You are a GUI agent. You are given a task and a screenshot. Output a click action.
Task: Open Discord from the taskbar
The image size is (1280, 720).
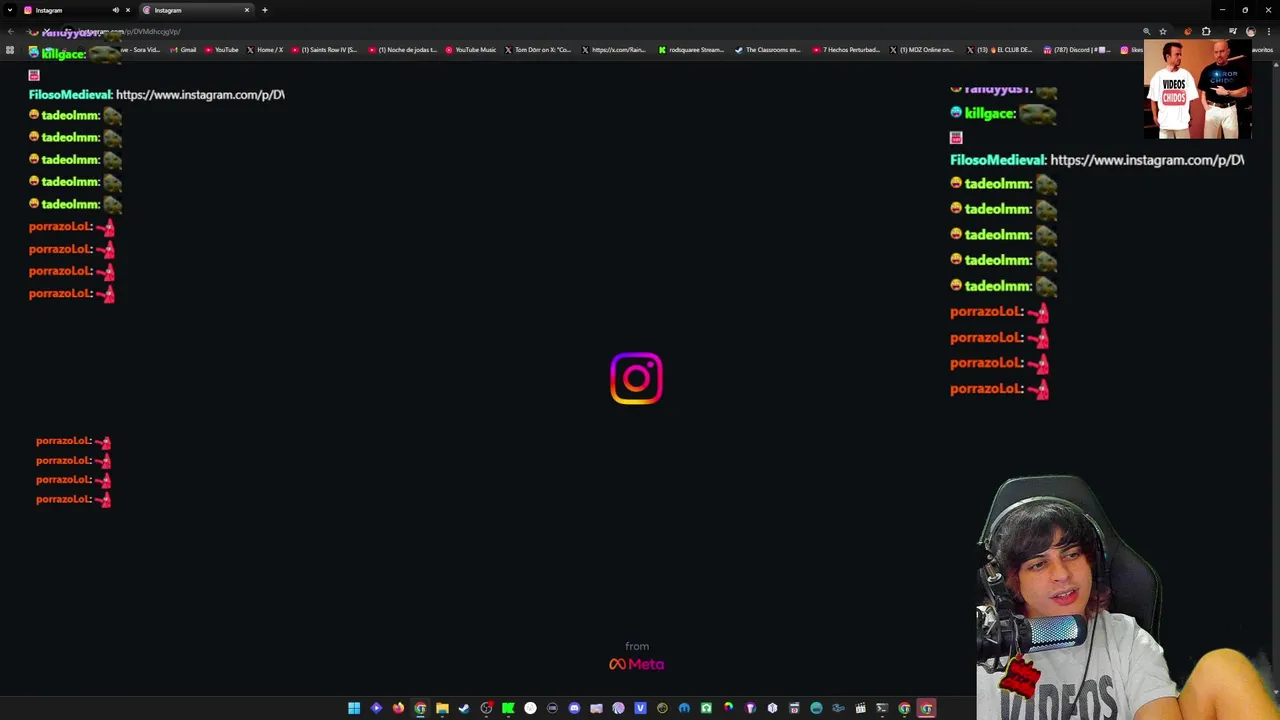pyautogui.click(x=574, y=709)
